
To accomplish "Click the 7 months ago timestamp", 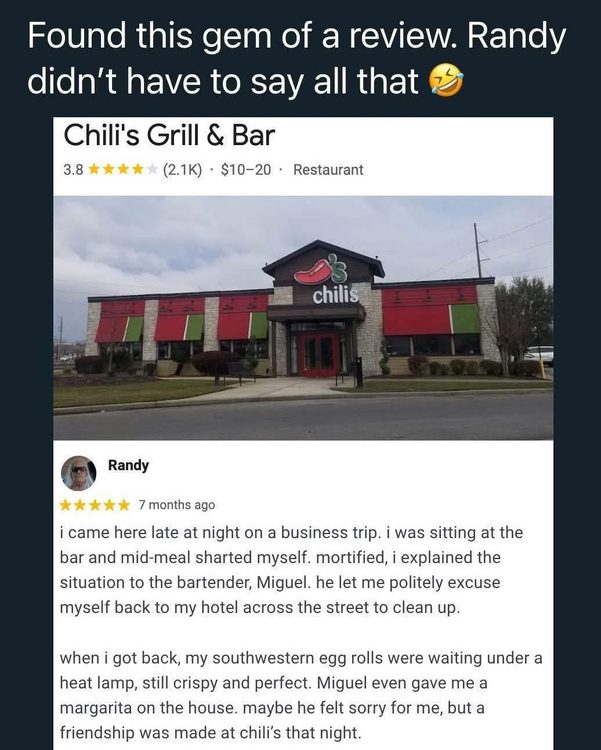I will [177, 505].
